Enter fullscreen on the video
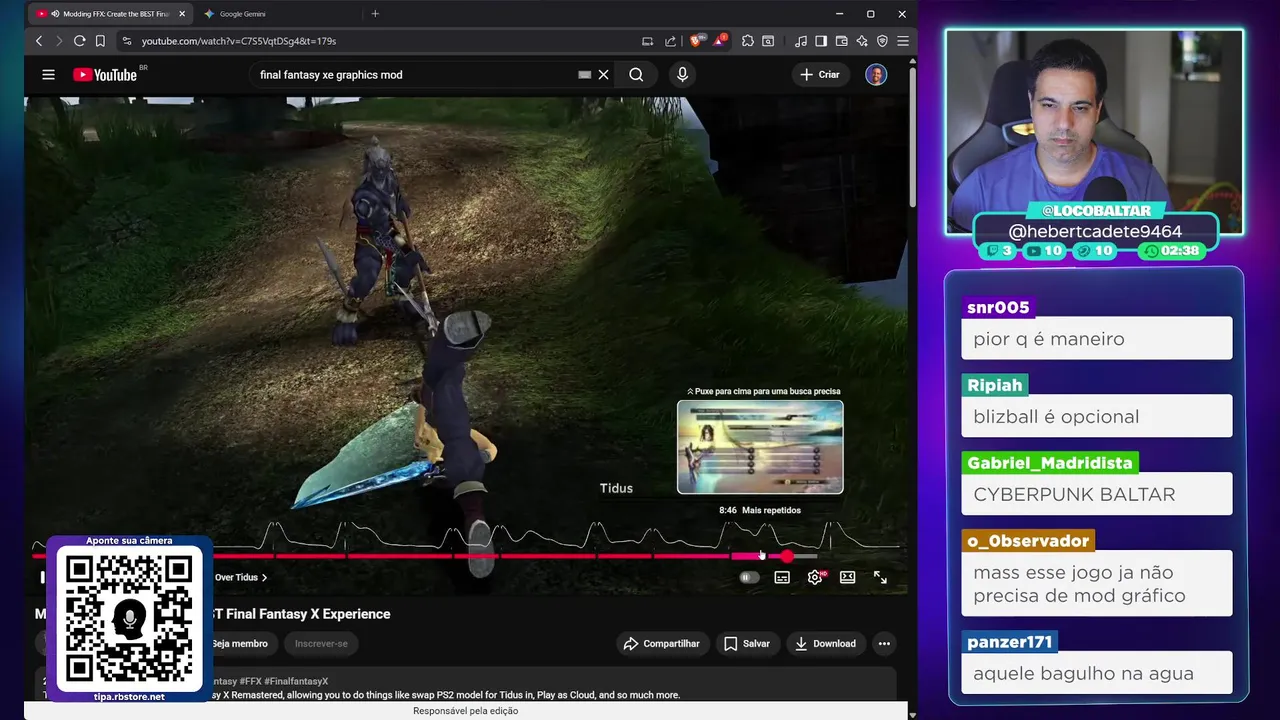Viewport: 1280px width, 720px height. tap(880, 577)
